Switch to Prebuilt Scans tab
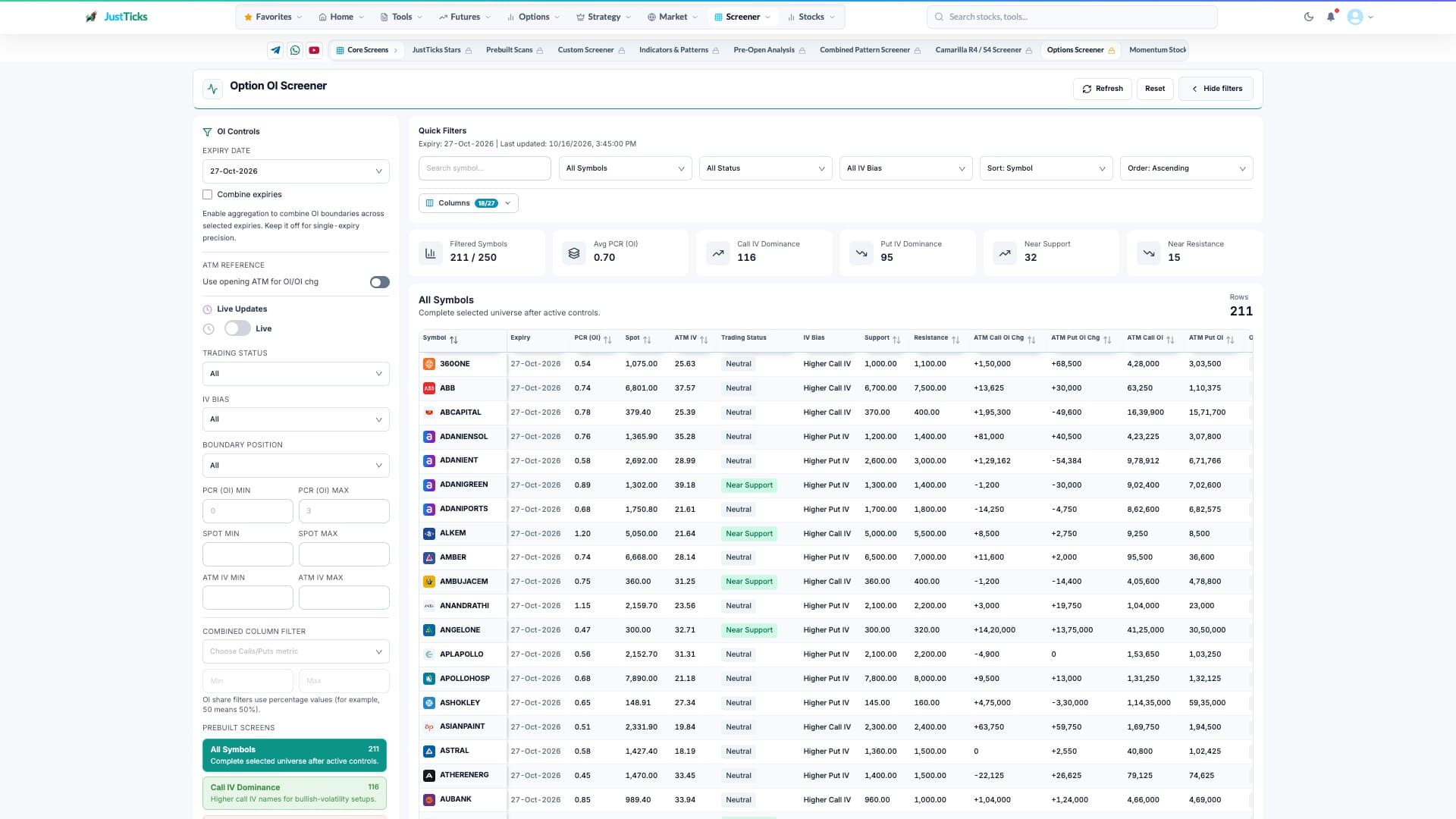 pos(514,50)
